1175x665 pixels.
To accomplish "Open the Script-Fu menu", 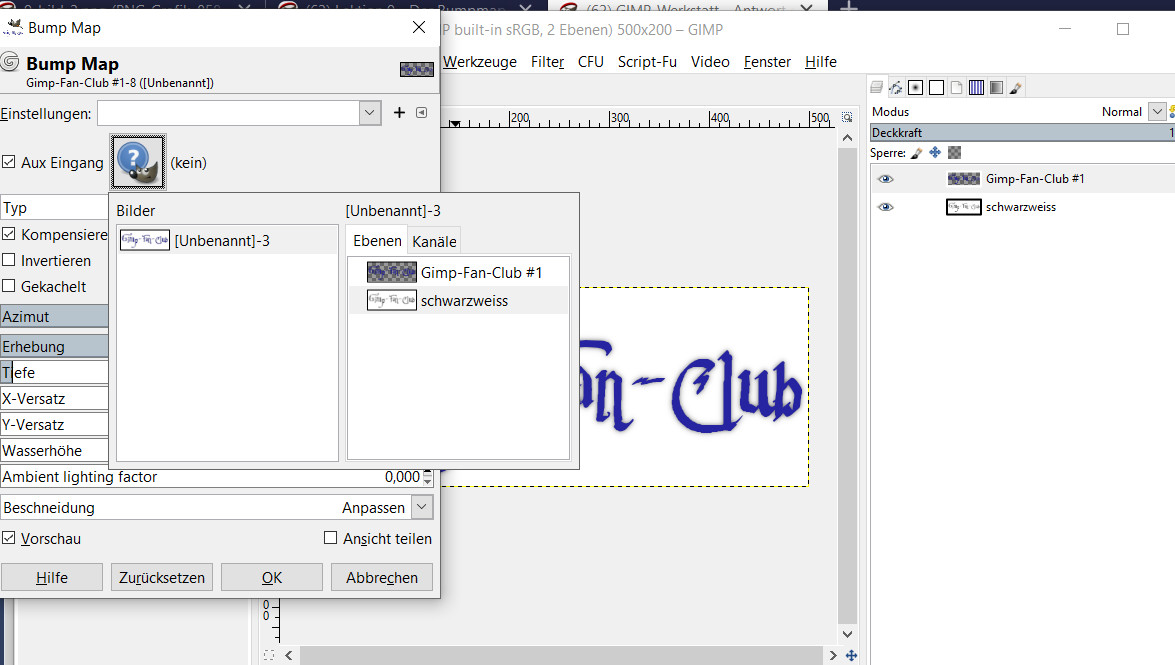I will 647,61.
